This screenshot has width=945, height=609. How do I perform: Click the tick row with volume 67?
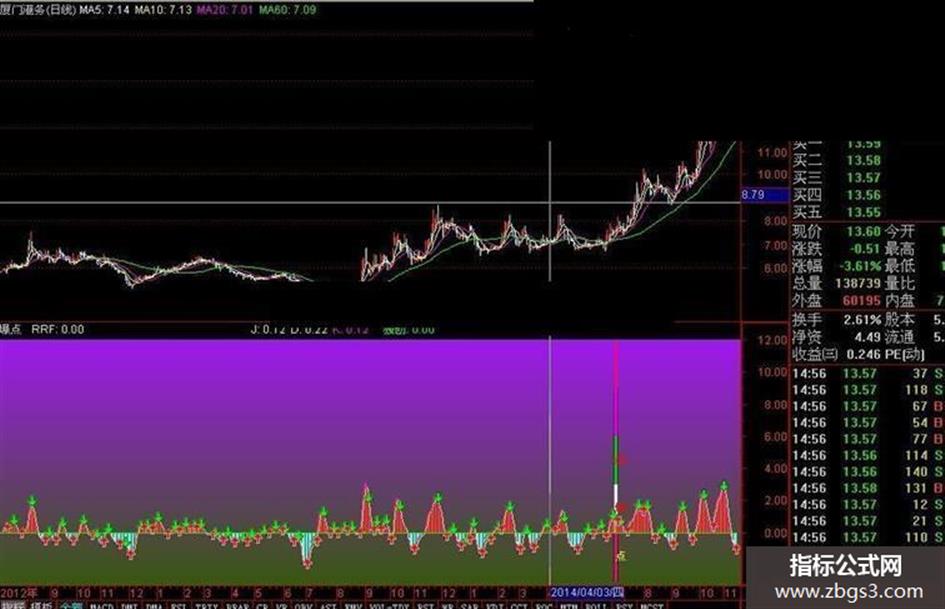868,406
